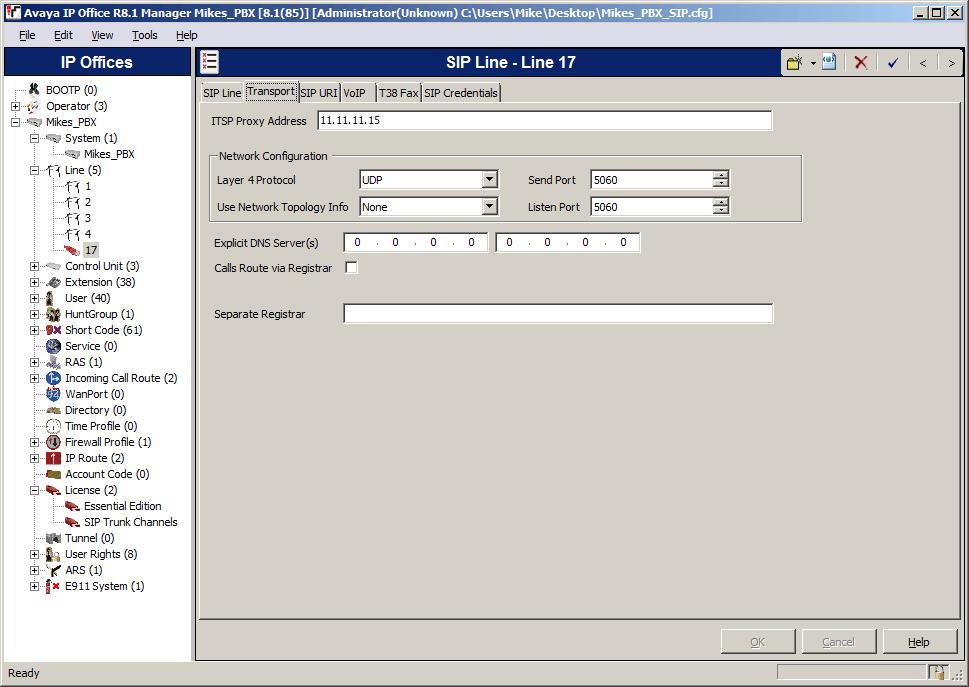Screen dimensions: 969x687
Task: Collapse the Line (5) node
Action: [x=35, y=171]
